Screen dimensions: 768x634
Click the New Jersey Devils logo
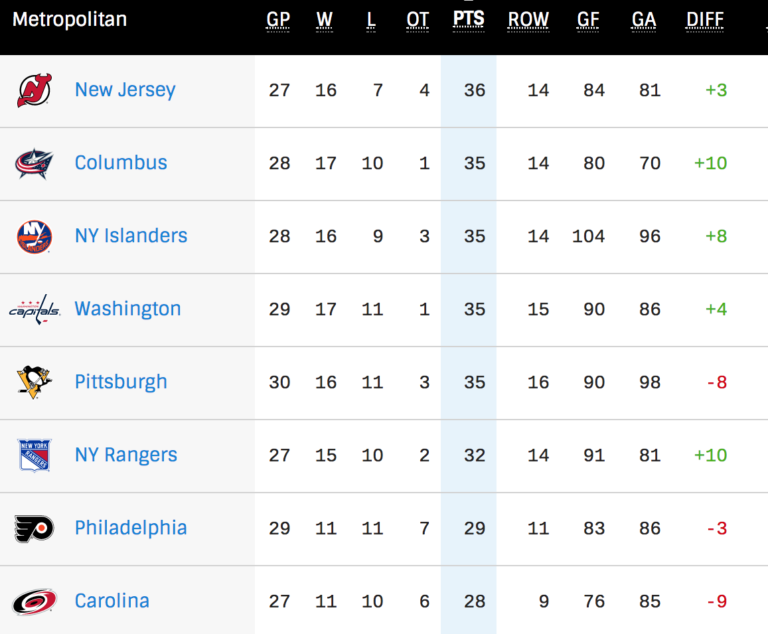(35, 90)
